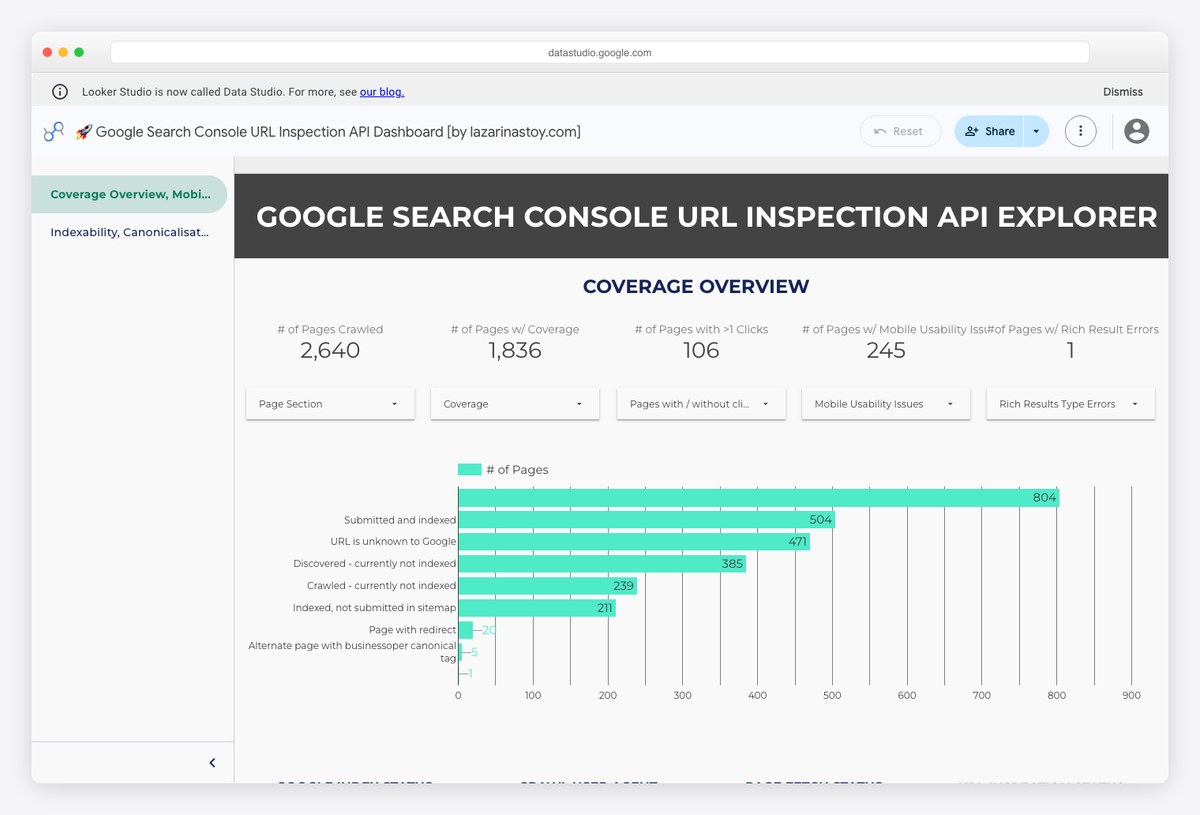The width and height of the screenshot is (1200, 815).
Task: Click the info icon in the notice bar
Action: tap(60, 92)
